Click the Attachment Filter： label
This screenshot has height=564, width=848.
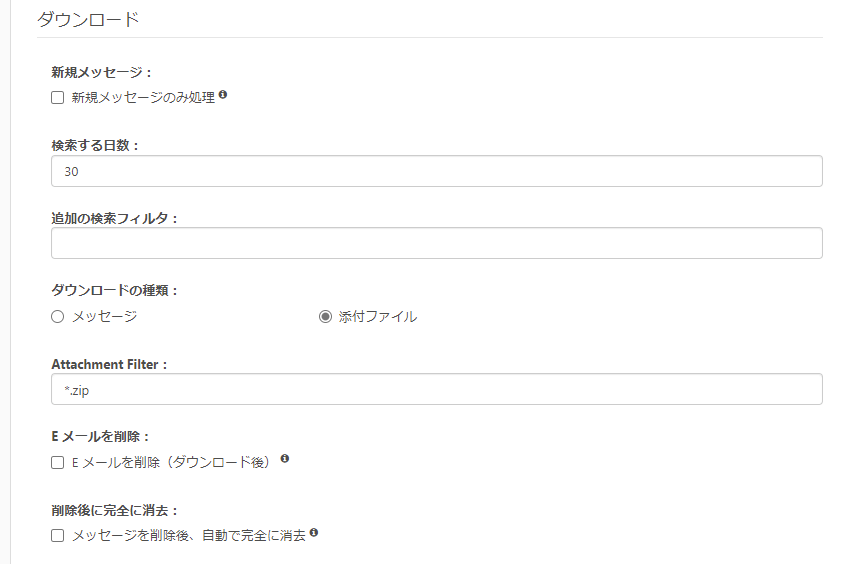coord(110,364)
